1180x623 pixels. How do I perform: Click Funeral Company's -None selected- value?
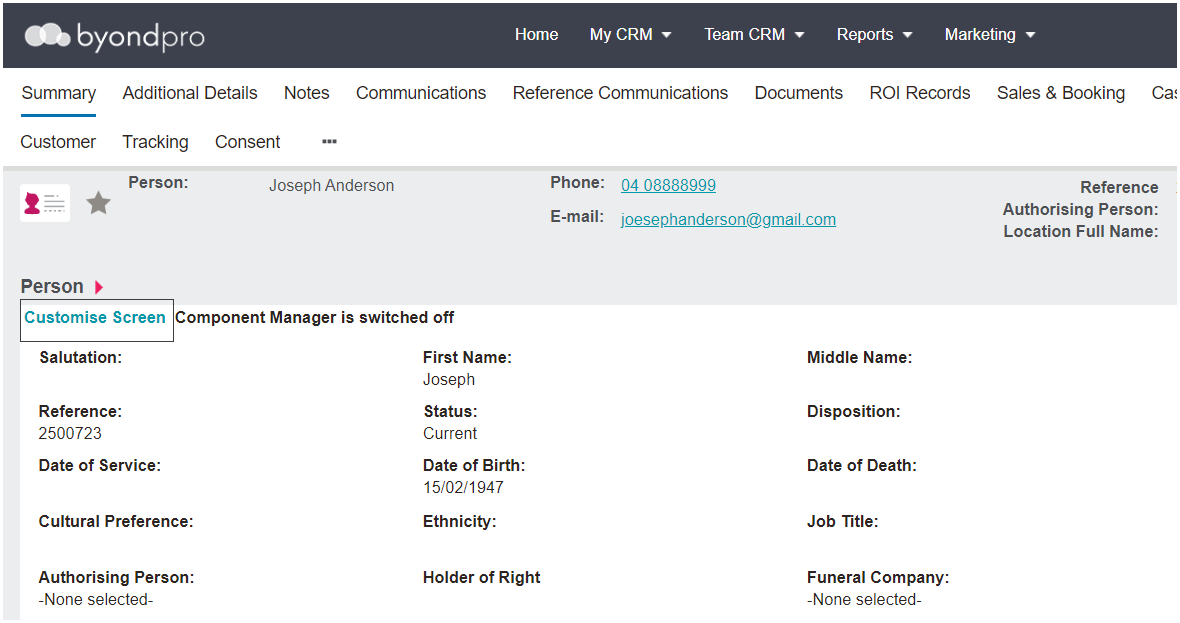coord(864,600)
